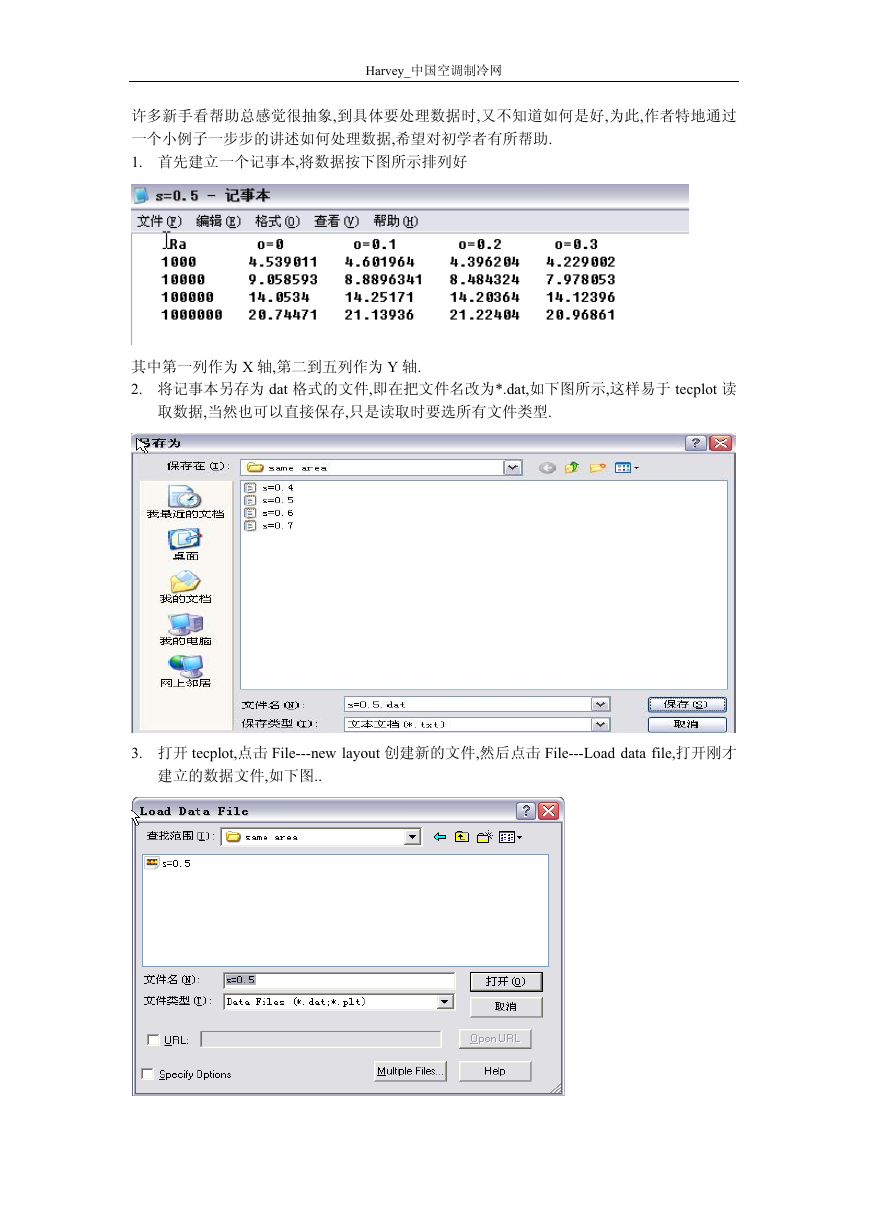Screen dimensions: 869x1228
Task: Click the help icon in Load Data File title bar
Action: coord(526,811)
